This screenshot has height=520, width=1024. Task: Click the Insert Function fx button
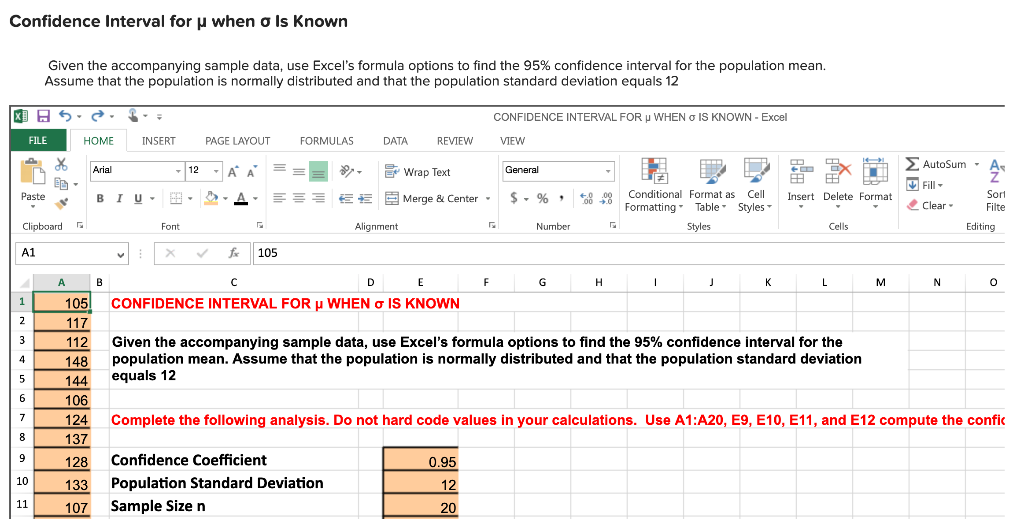coord(234,253)
